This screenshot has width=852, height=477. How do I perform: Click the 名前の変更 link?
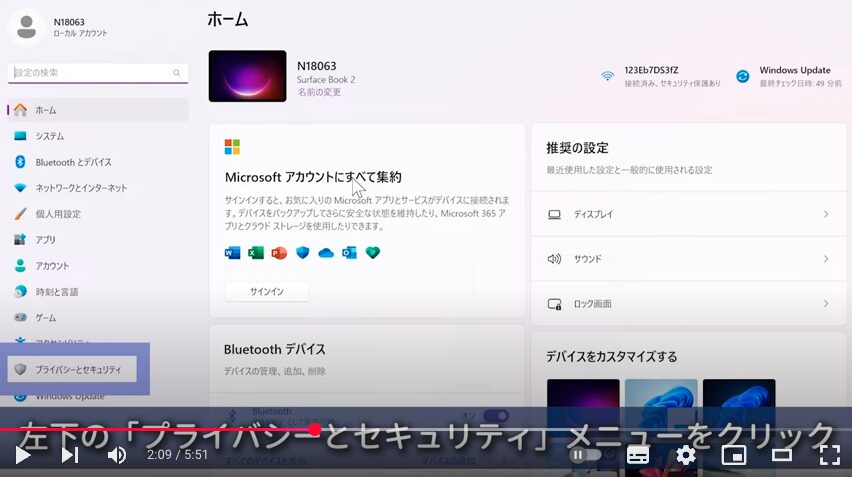tap(319, 92)
